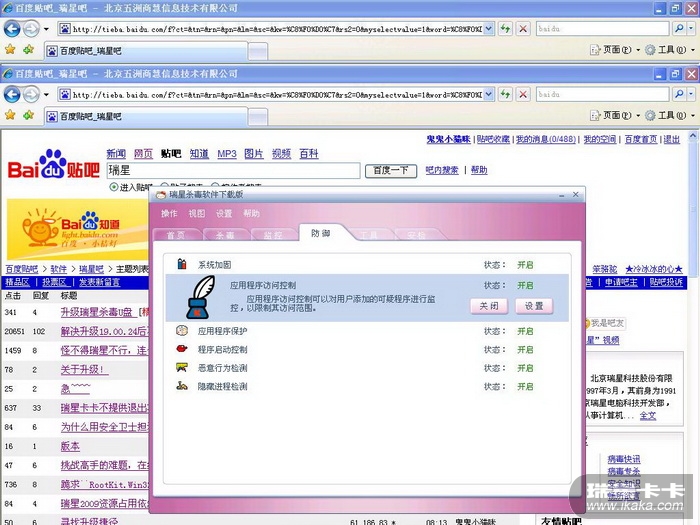The height and width of the screenshot is (525, 700).
Task: Expand address bar dropdown in front IE window
Action: 489,95
